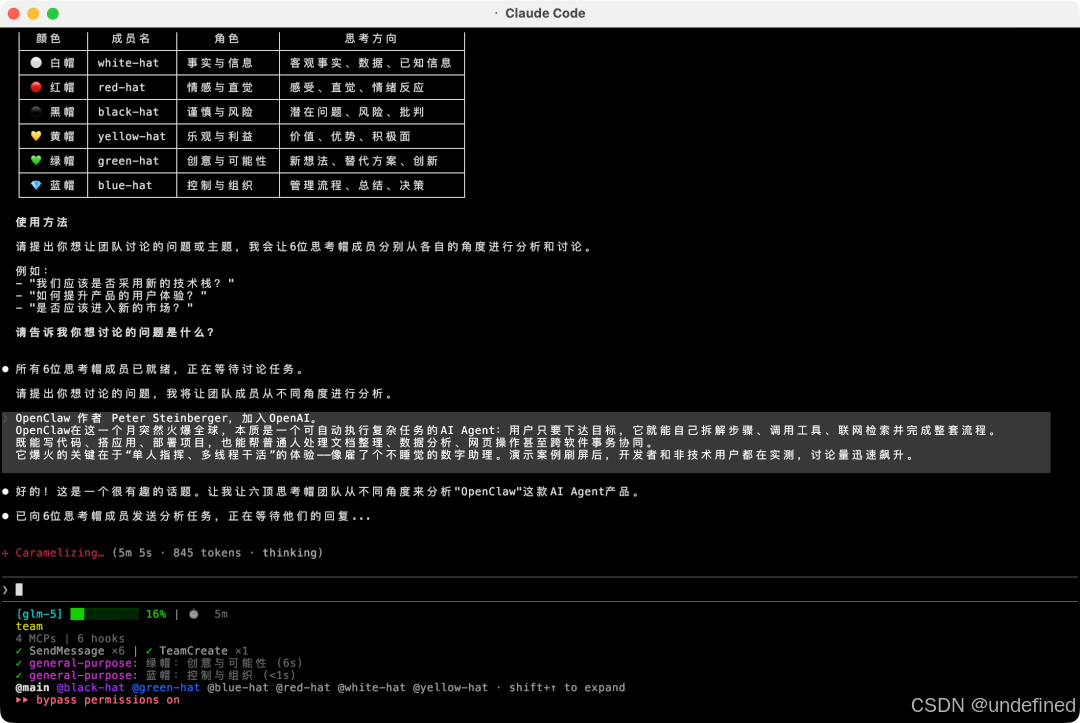This screenshot has width=1080, height=723.
Task: Select the @red-hat teammate tag
Action: pos(303,687)
